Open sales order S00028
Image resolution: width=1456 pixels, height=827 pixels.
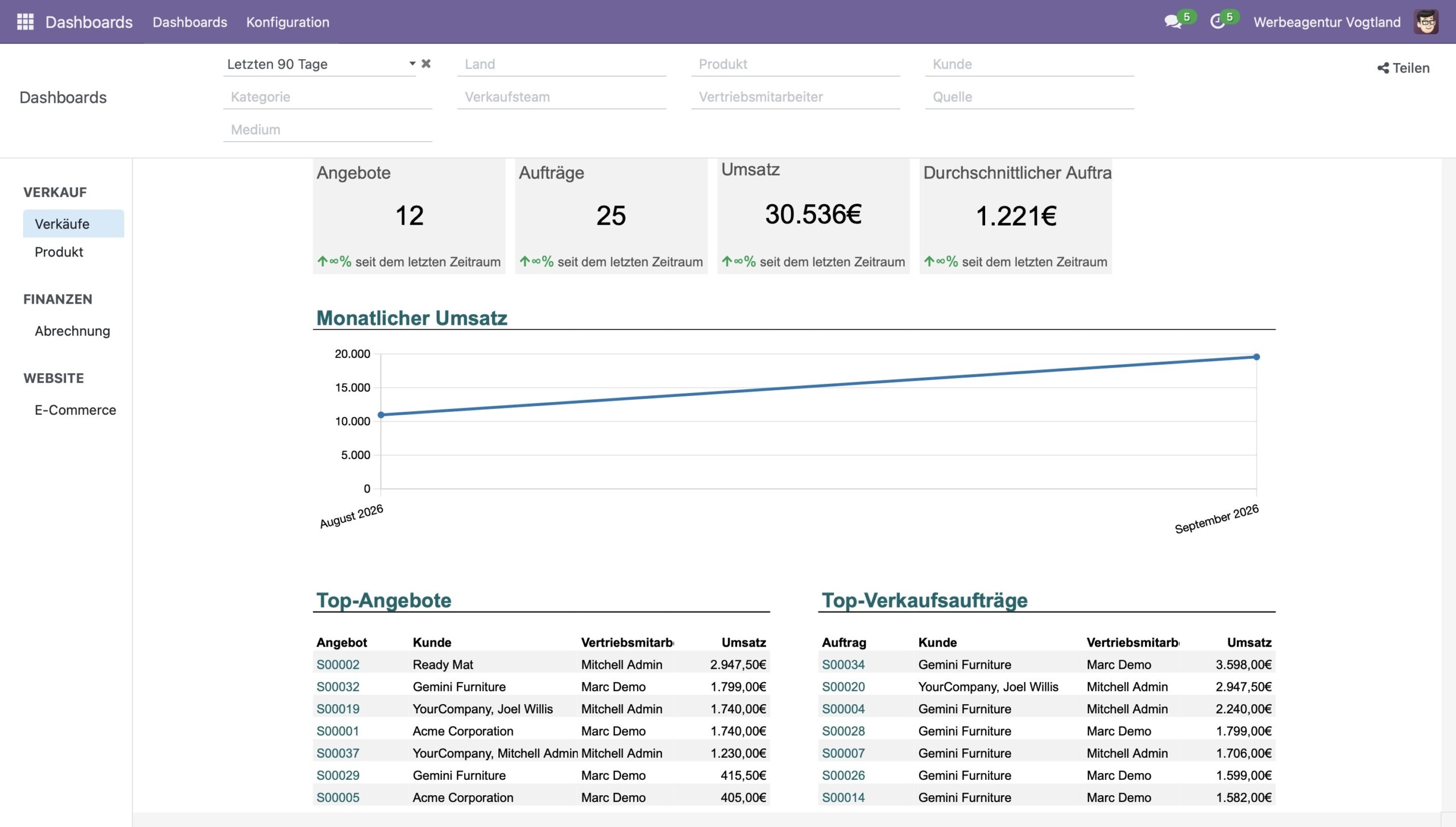[x=843, y=731]
